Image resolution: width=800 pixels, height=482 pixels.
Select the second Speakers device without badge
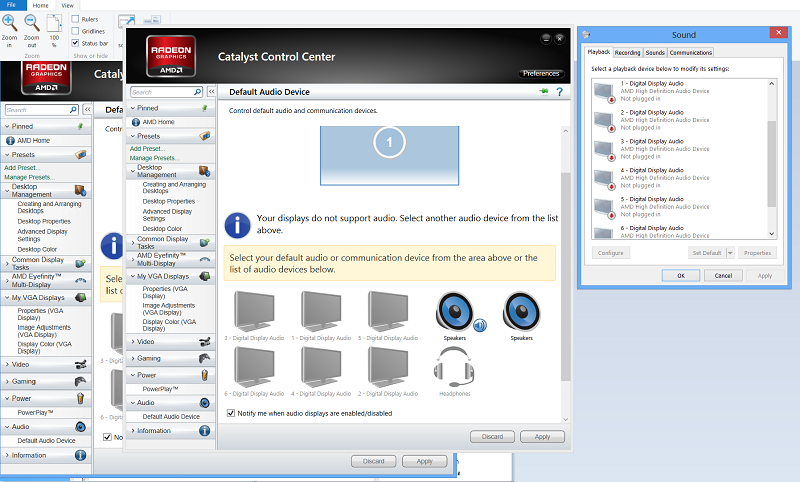click(521, 312)
